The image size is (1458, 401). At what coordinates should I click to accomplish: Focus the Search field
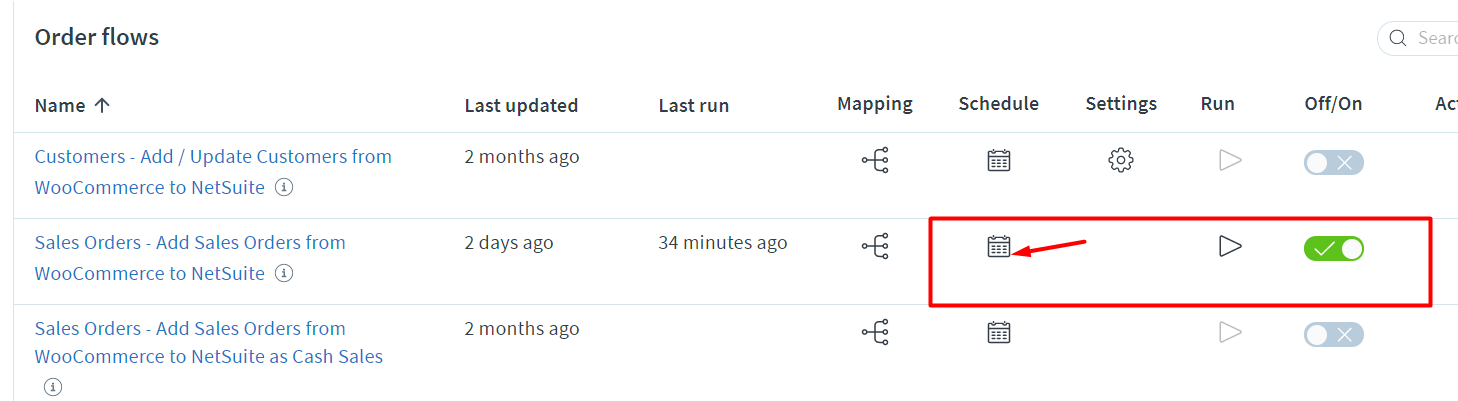(1418, 38)
